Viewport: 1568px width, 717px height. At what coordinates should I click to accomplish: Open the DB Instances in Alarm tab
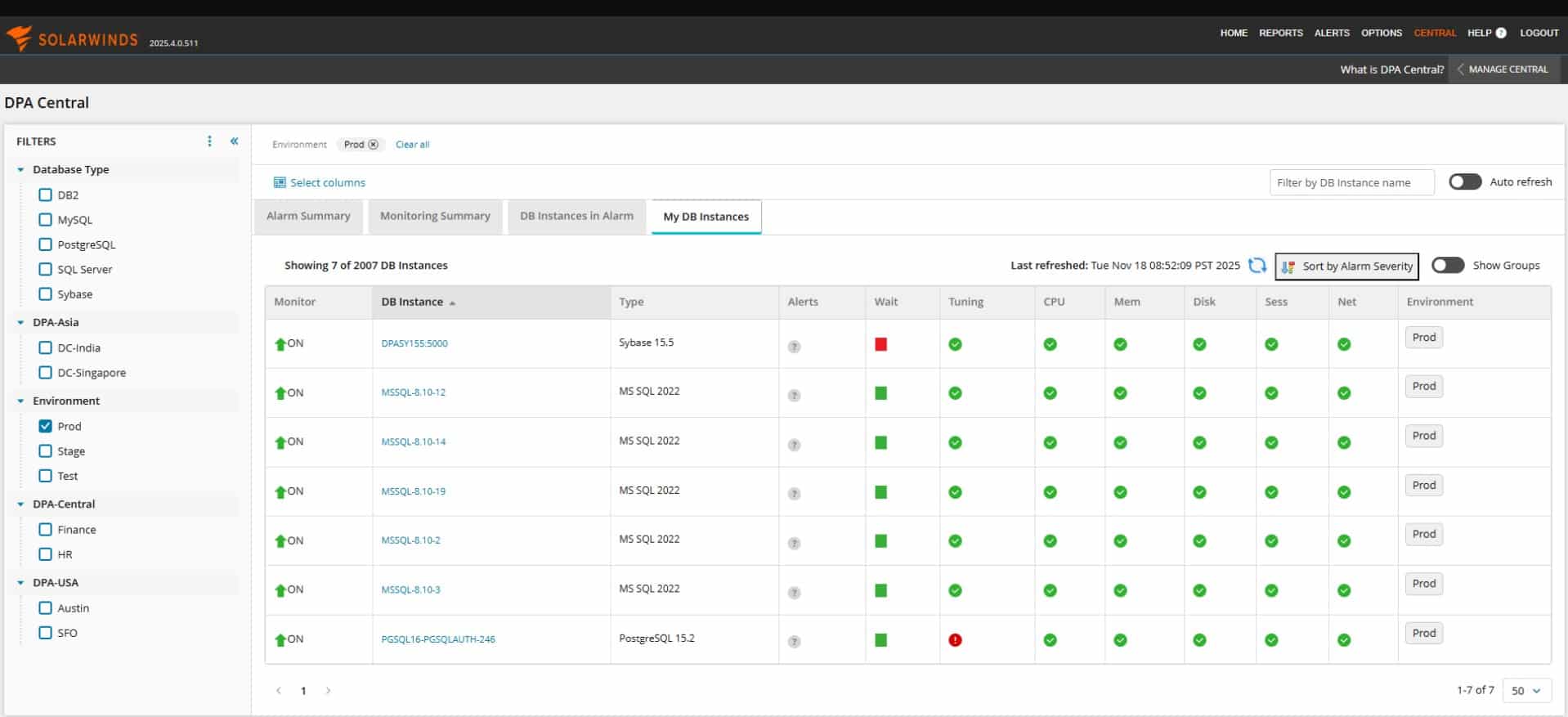coord(576,216)
